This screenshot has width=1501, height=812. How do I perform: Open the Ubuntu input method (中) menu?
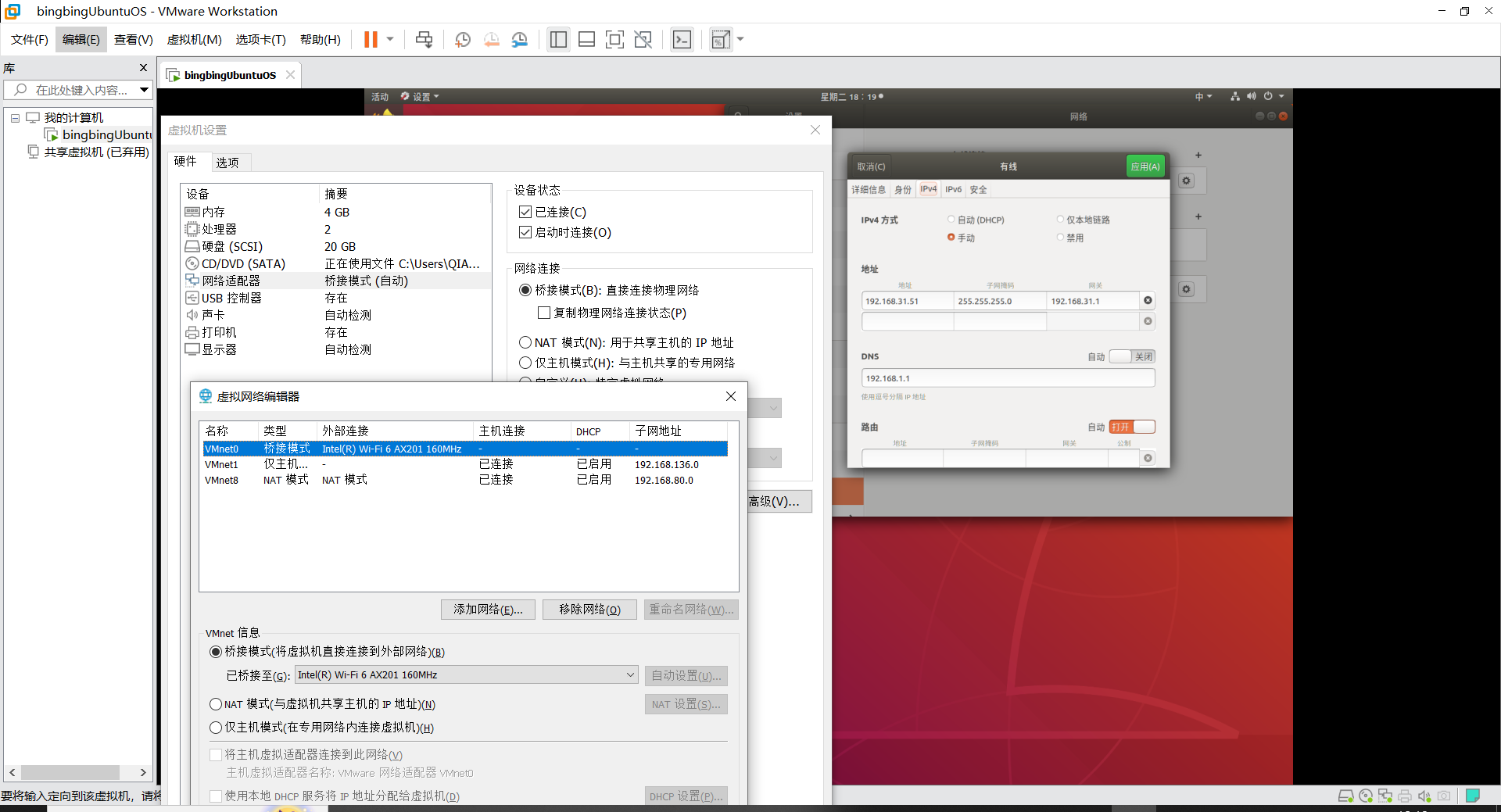tap(1203, 97)
